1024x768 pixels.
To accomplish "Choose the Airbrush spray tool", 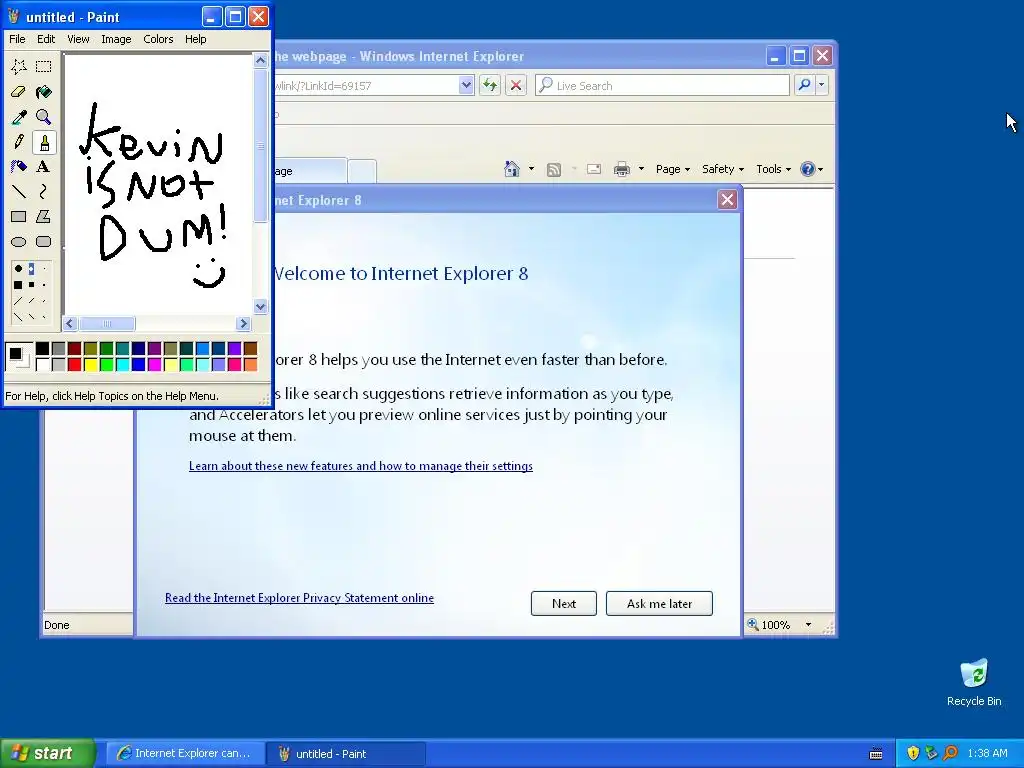I will (x=19, y=167).
